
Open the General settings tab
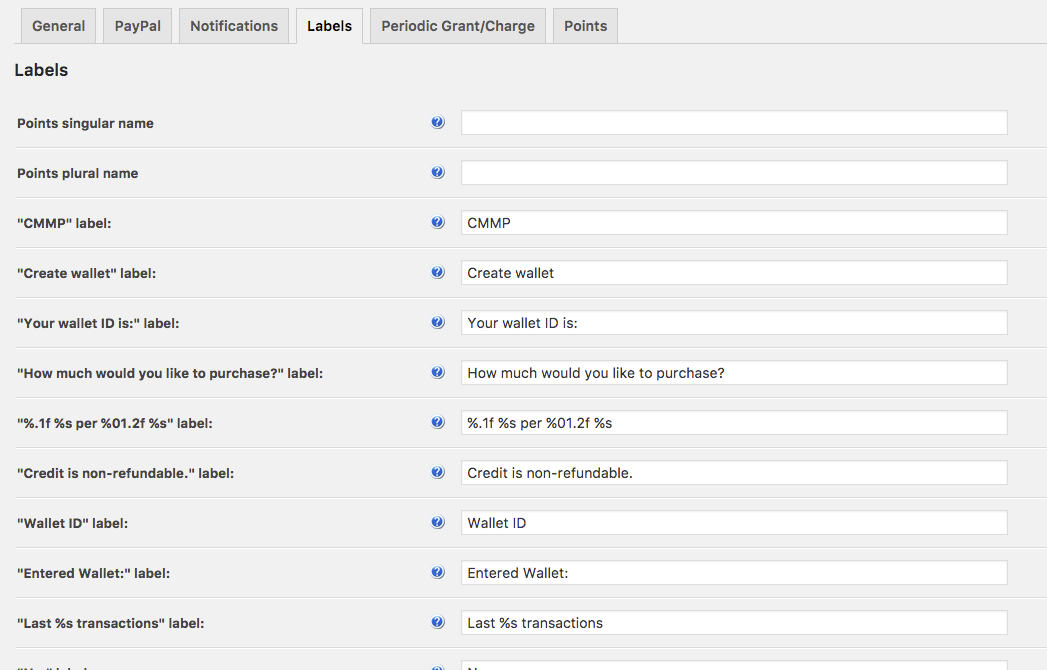pos(58,26)
